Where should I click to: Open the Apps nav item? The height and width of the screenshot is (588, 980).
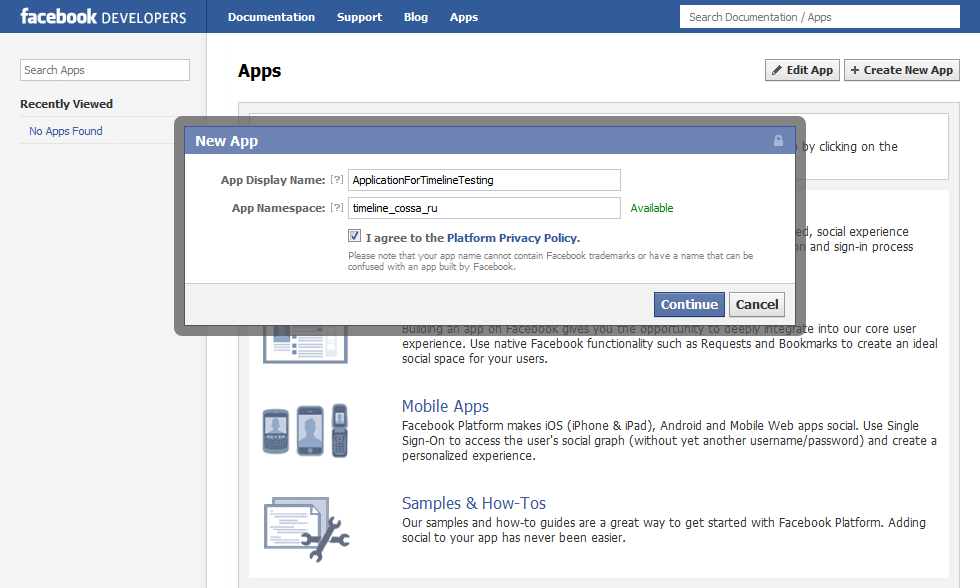click(x=464, y=17)
